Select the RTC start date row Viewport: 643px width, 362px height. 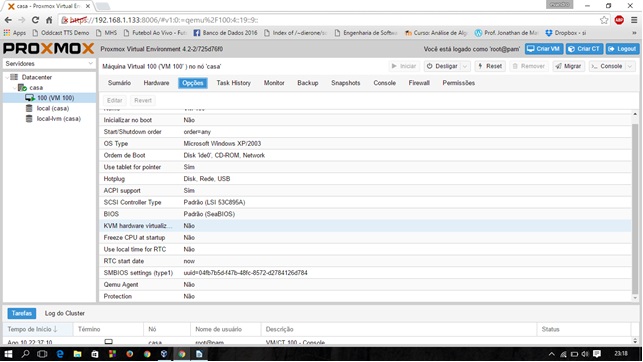(365, 261)
